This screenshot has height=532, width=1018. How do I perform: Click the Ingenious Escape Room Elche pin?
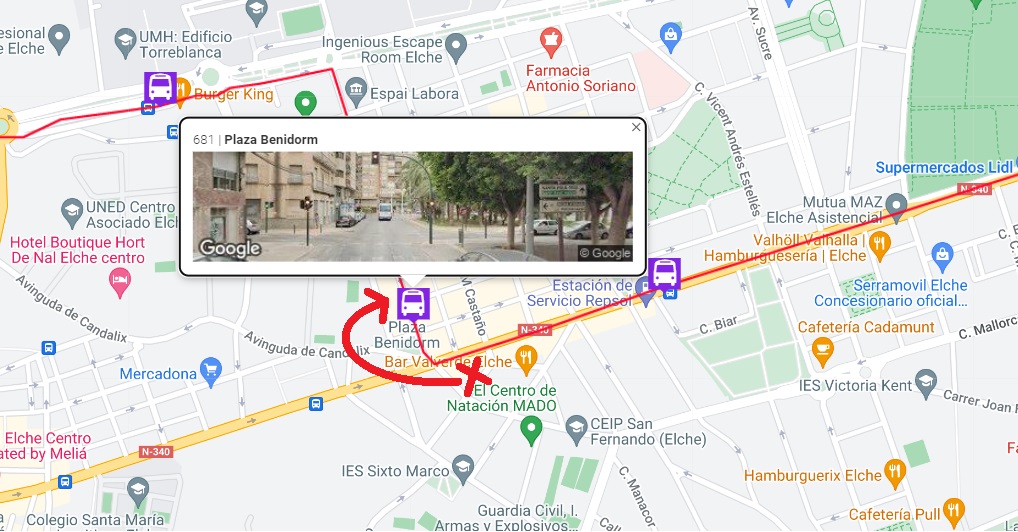[x=456, y=47]
